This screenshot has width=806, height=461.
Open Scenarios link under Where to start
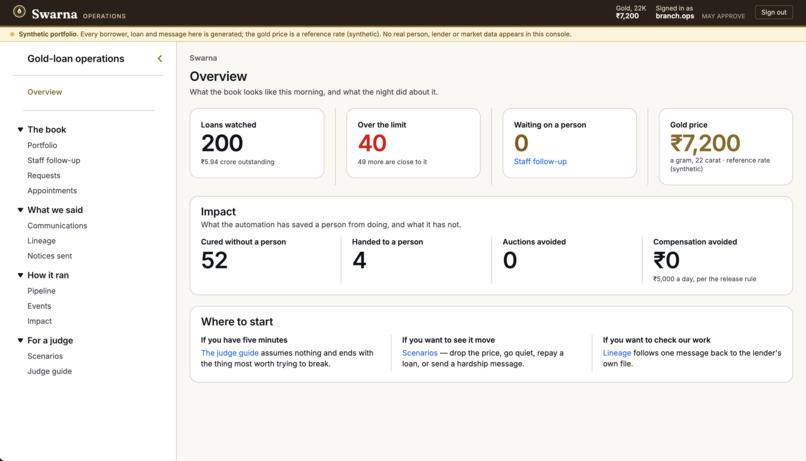coord(419,353)
